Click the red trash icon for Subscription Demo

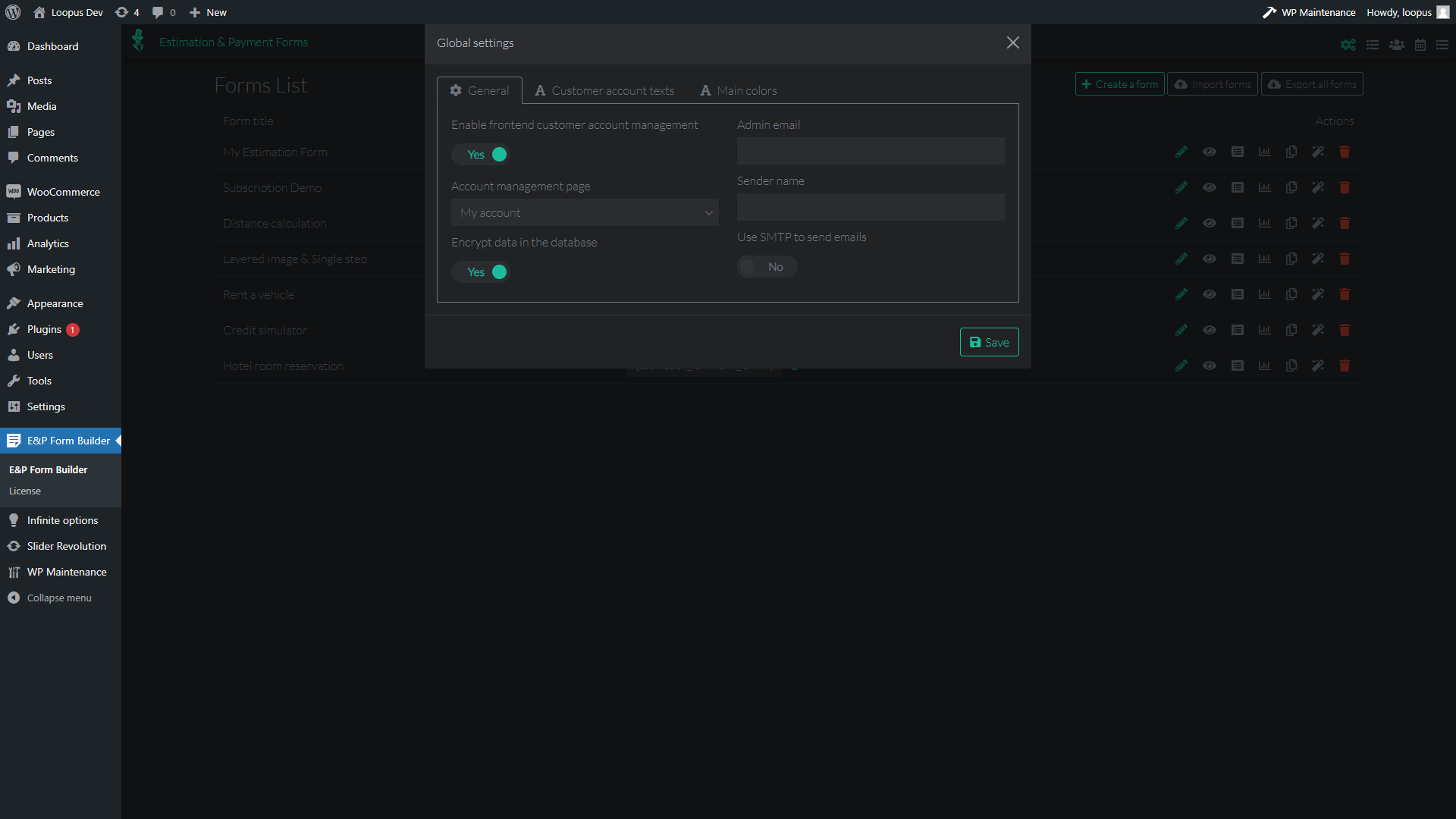tap(1345, 187)
